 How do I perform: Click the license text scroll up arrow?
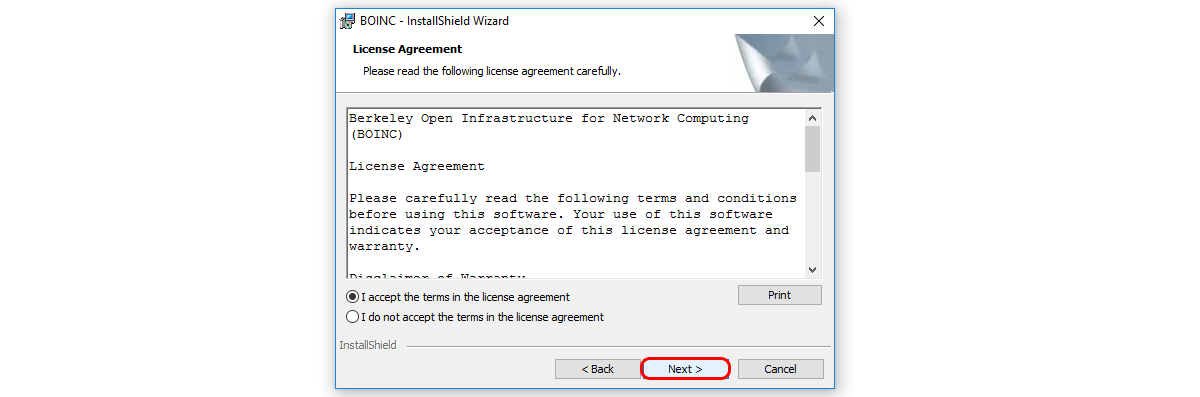coord(812,117)
